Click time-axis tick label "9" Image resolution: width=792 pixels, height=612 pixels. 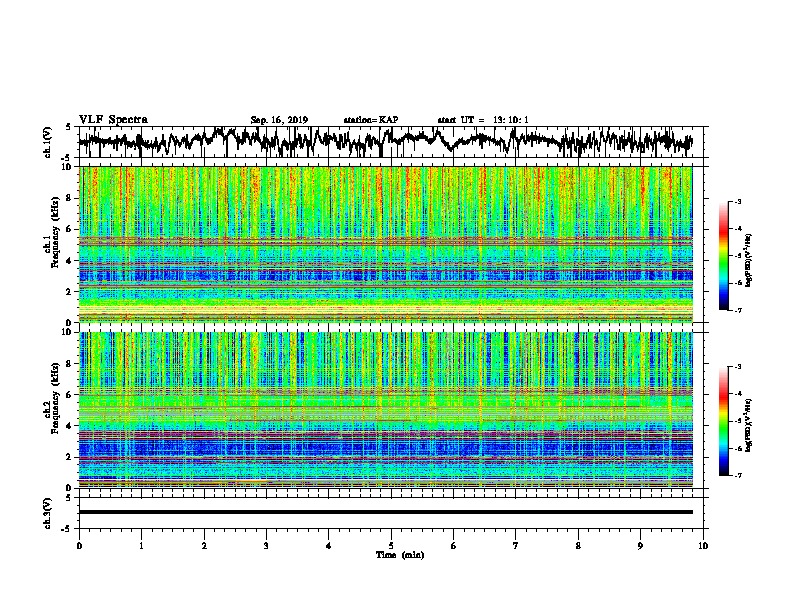coord(640,546)
